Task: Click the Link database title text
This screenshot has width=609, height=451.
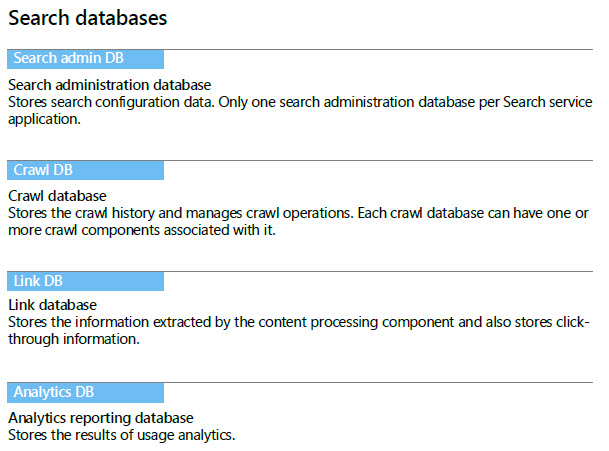Action: (52, 305)
